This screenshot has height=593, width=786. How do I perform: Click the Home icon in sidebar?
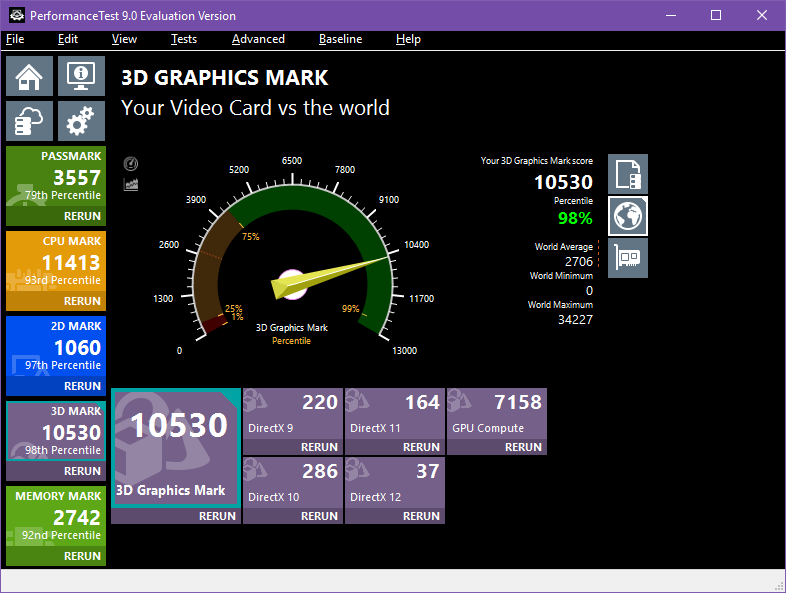tap(30, 77)
